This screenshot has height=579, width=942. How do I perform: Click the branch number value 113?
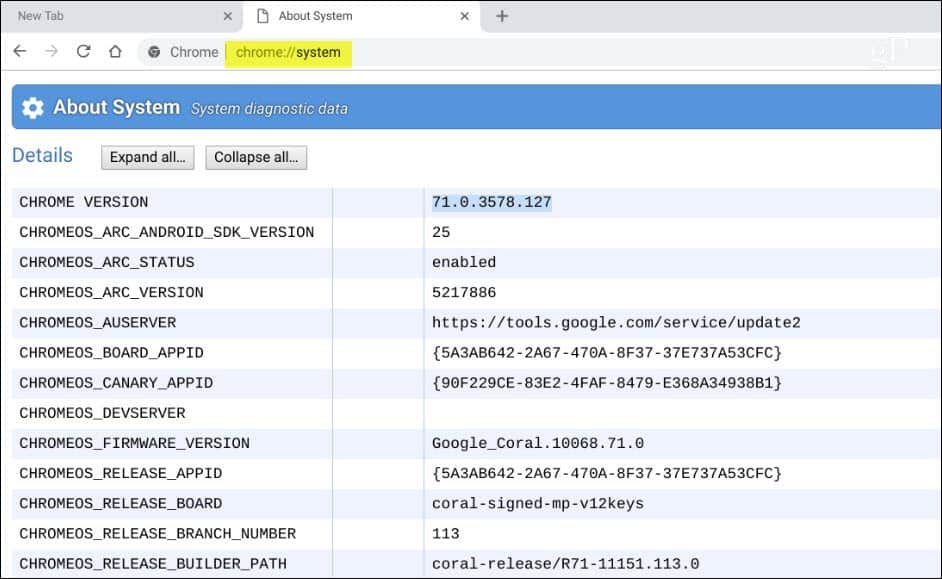(446, 533)
